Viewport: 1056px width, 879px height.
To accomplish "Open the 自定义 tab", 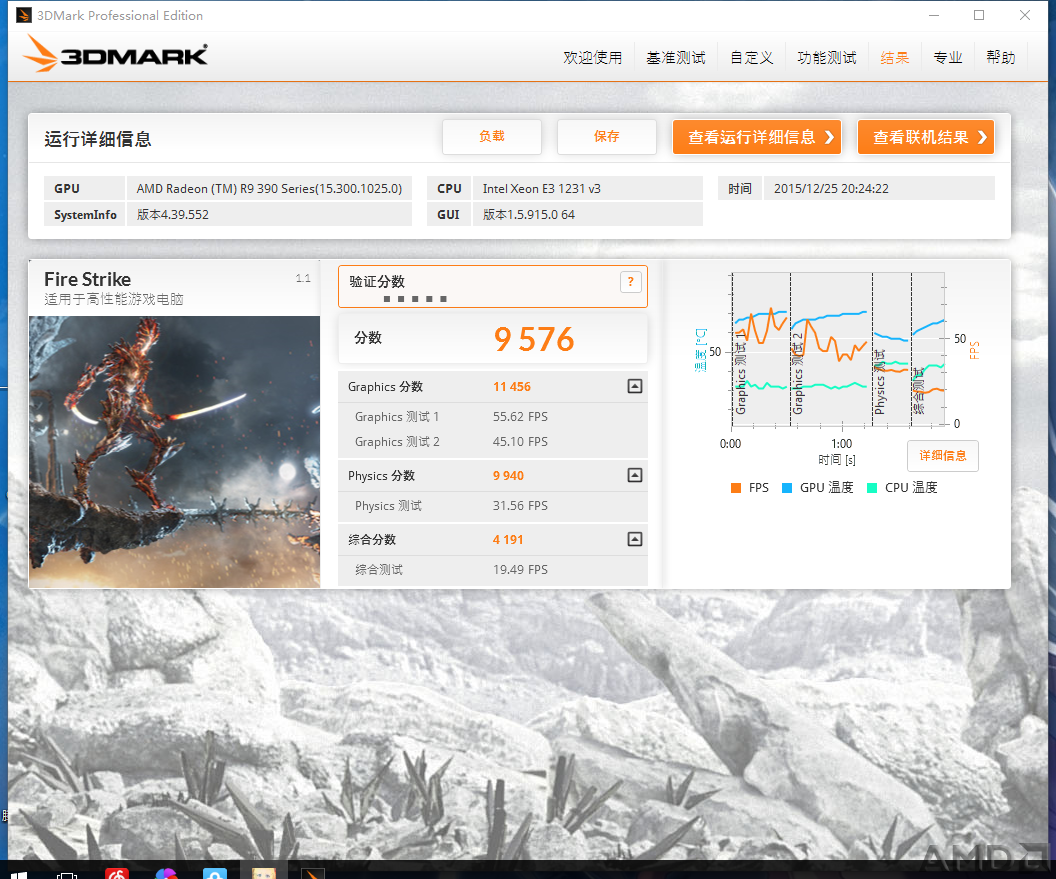I will pos(752,58).
